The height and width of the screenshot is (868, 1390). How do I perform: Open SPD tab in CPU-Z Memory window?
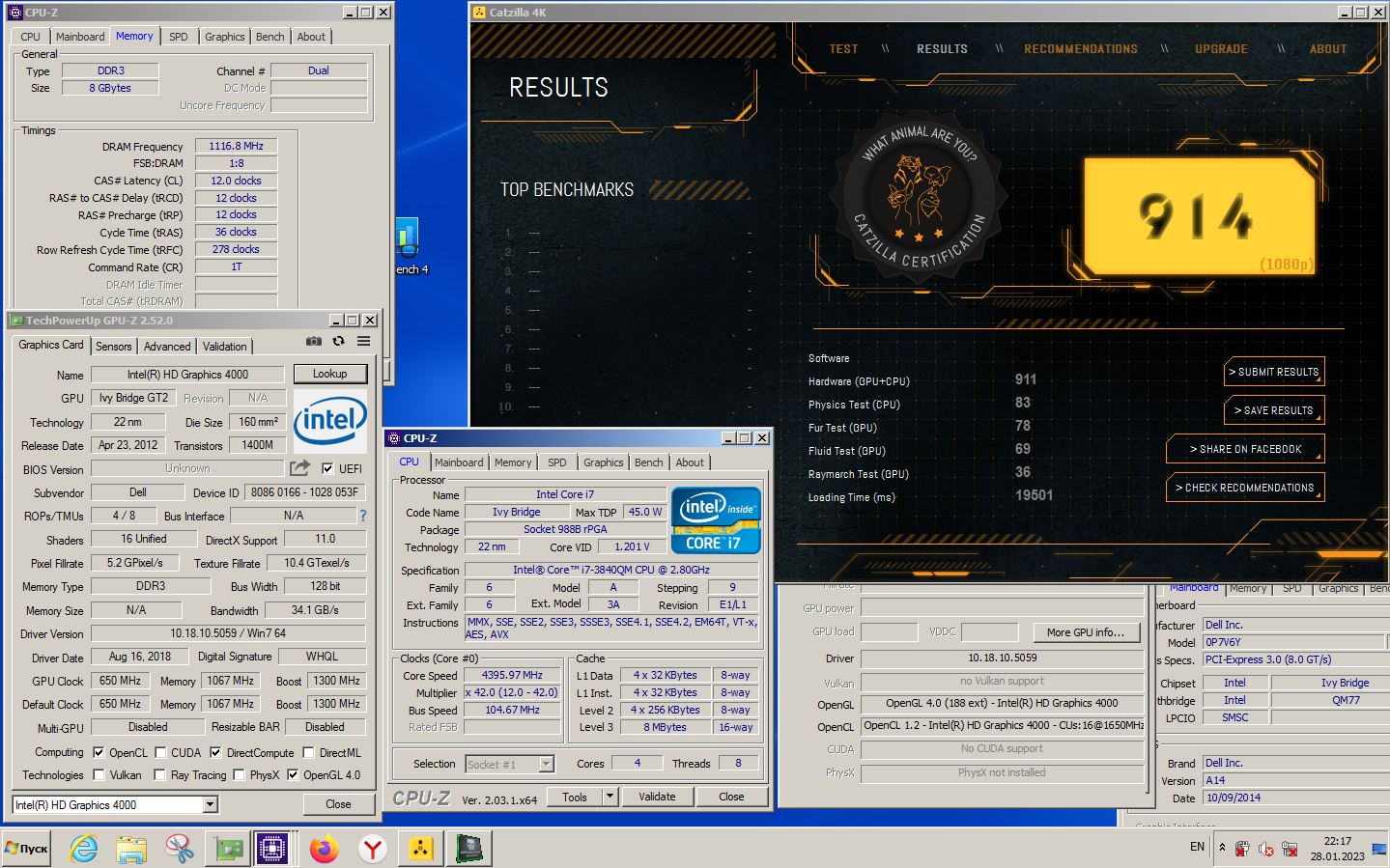179,37
